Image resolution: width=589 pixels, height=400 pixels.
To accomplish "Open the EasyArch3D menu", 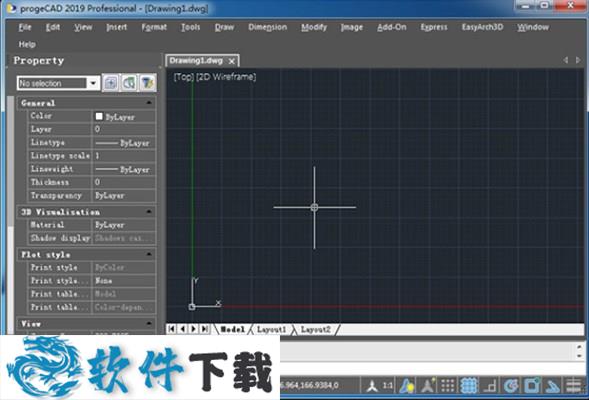I will (482, 27).
